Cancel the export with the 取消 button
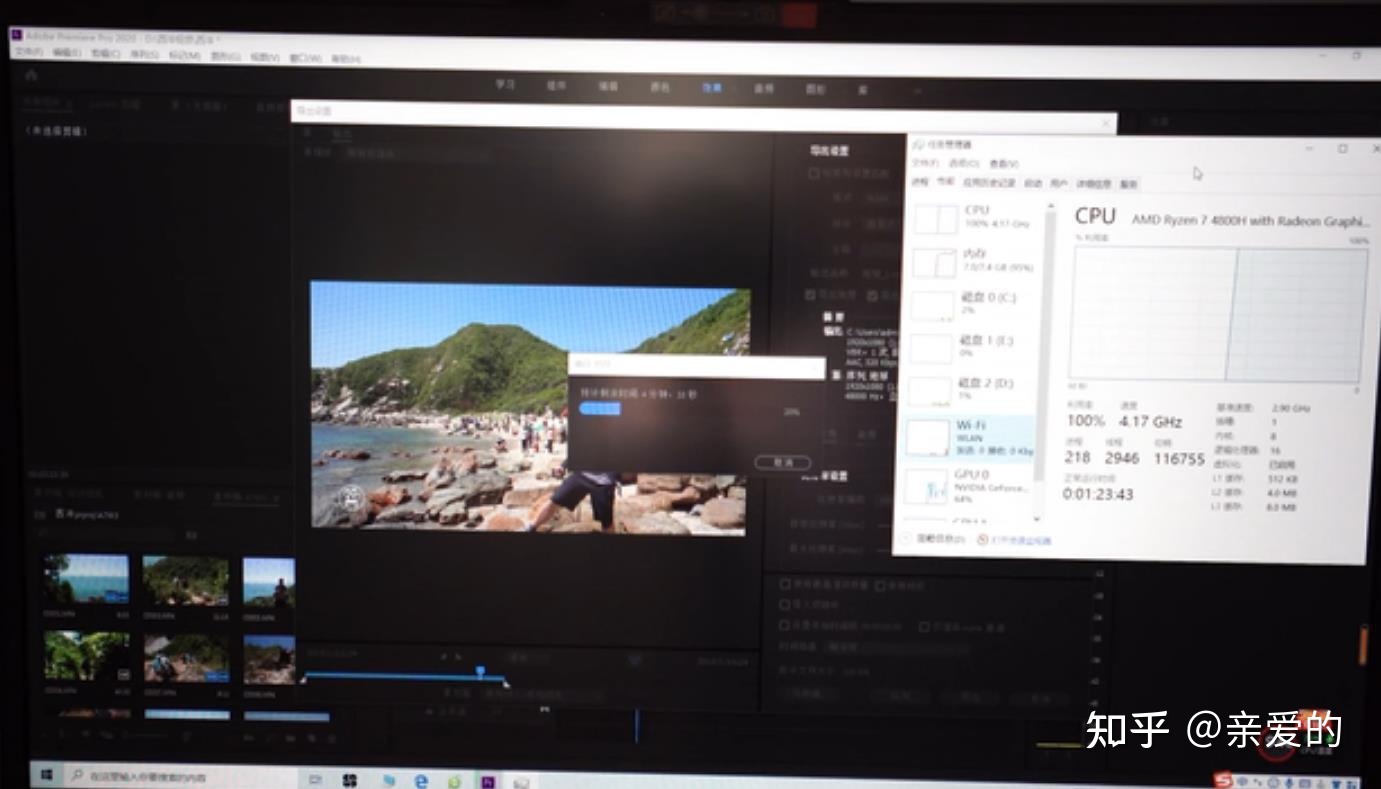Viewport: 1381px width, 789px height. [785, 462]
